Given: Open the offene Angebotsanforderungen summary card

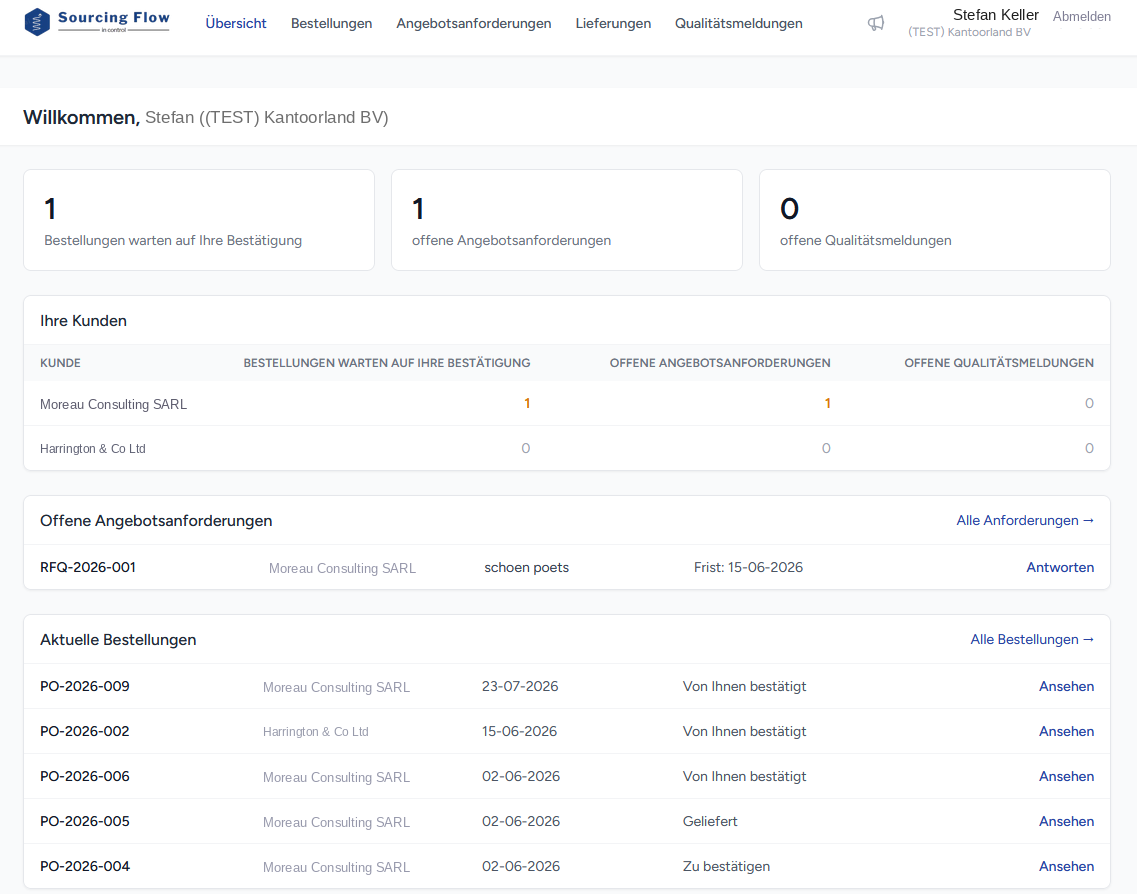Looking at the screenshot, I should click(x=566, y=220).
